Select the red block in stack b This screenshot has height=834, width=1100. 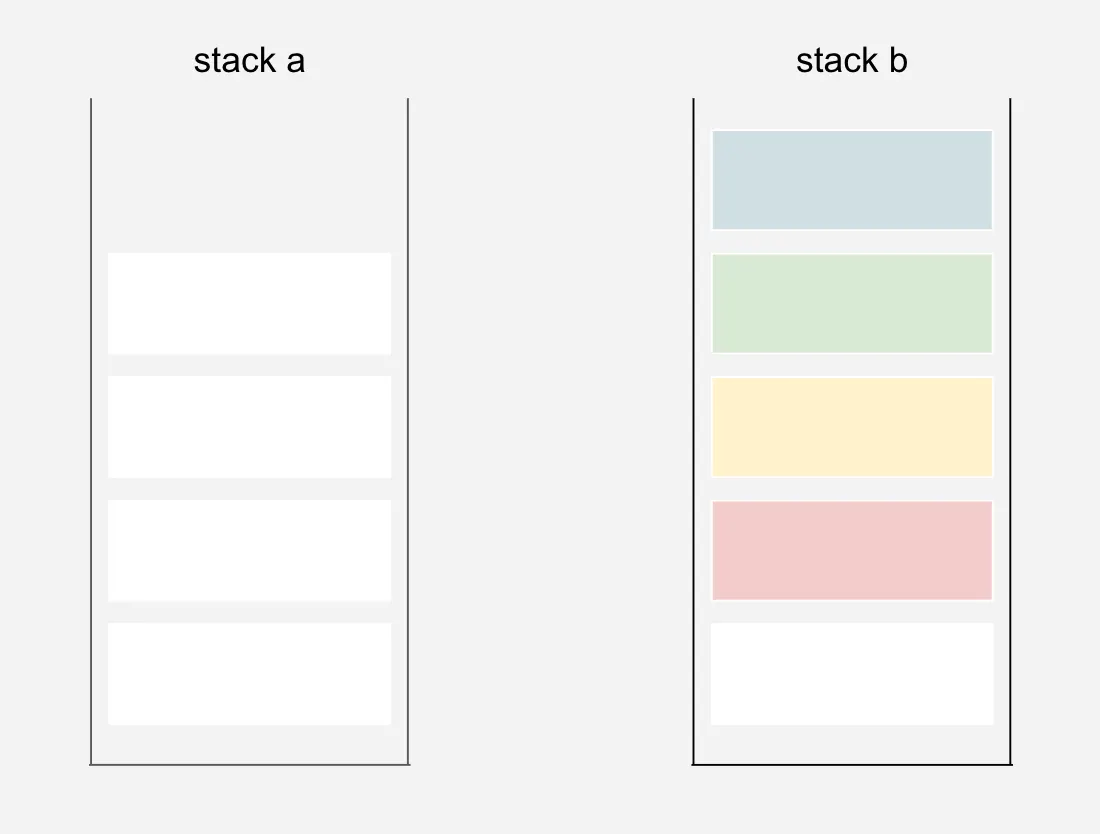click(852, 550)
